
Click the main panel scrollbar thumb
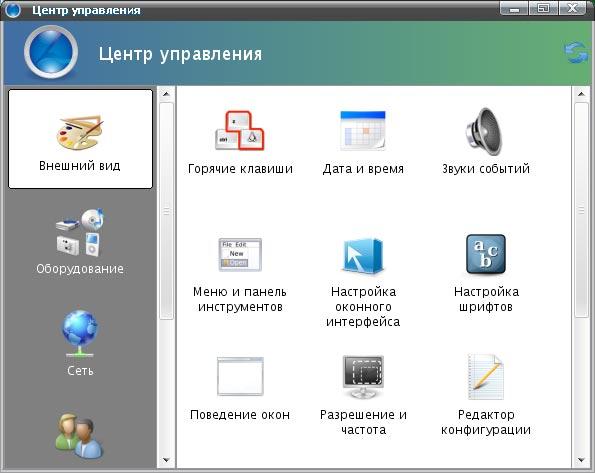pos(581,210)
